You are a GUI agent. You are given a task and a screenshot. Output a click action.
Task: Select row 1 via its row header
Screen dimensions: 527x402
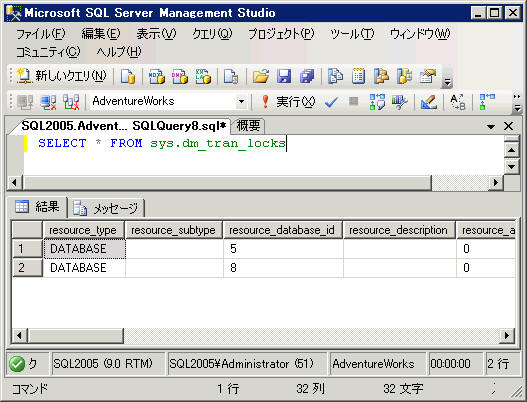coord(27,249)
